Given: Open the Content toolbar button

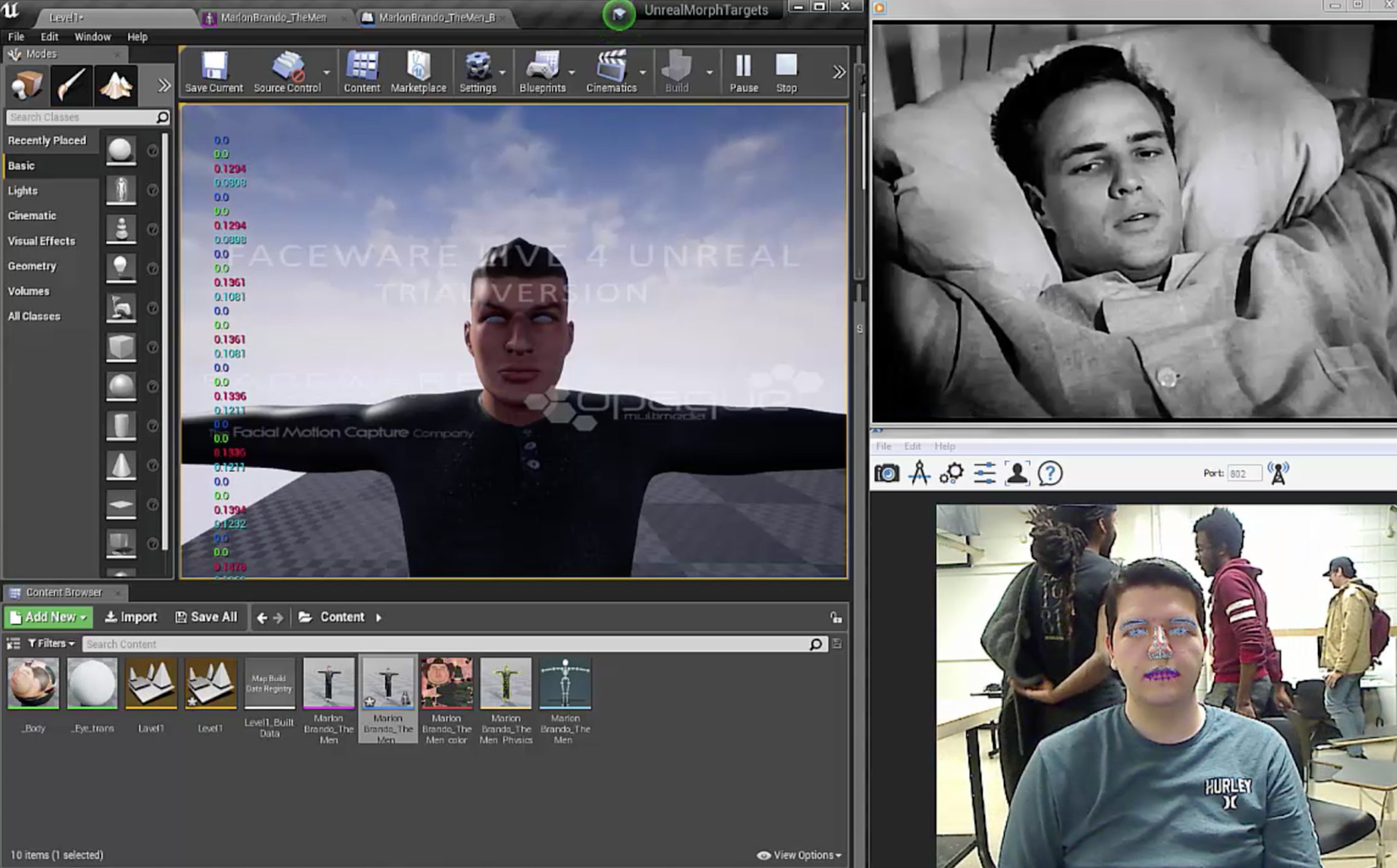Looking at the screenshot, I should coord(362,72).
